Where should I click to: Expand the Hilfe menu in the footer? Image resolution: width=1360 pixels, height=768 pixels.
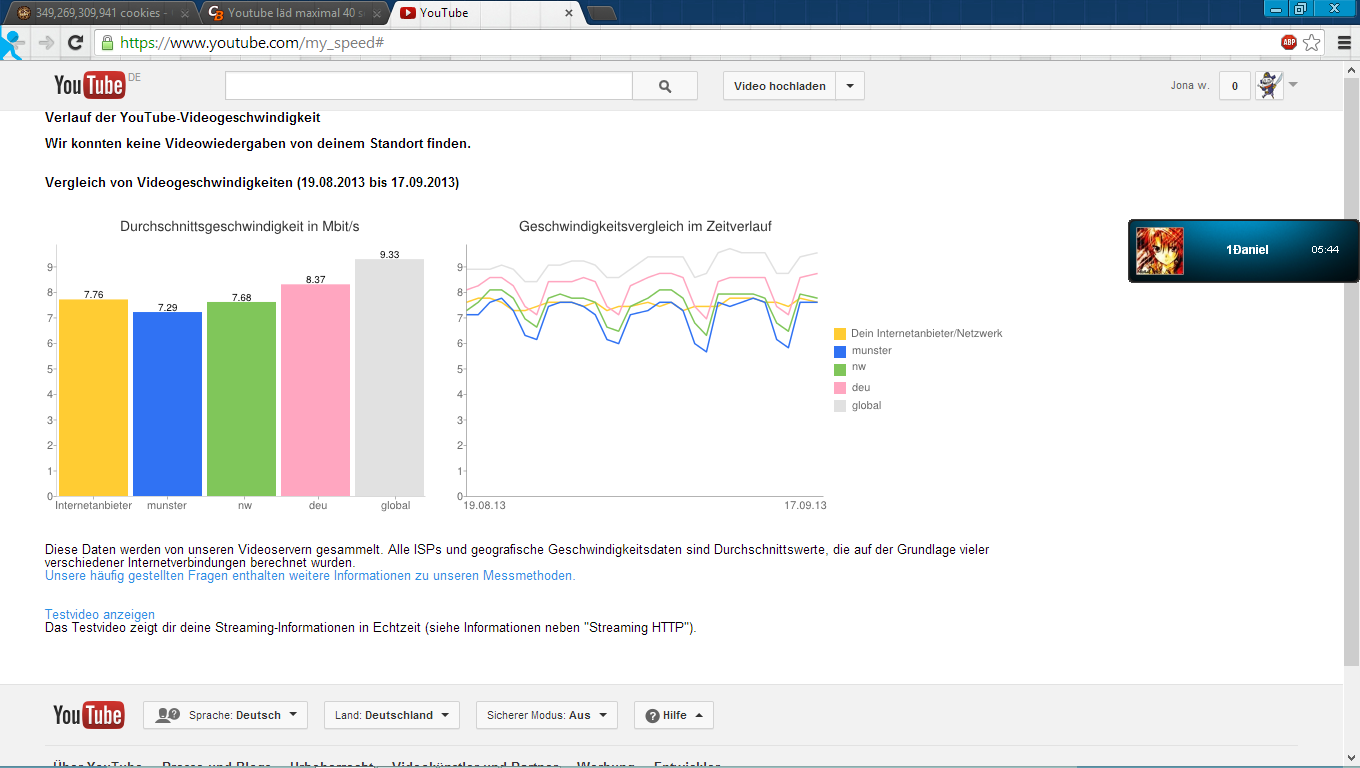click(674, 715)
